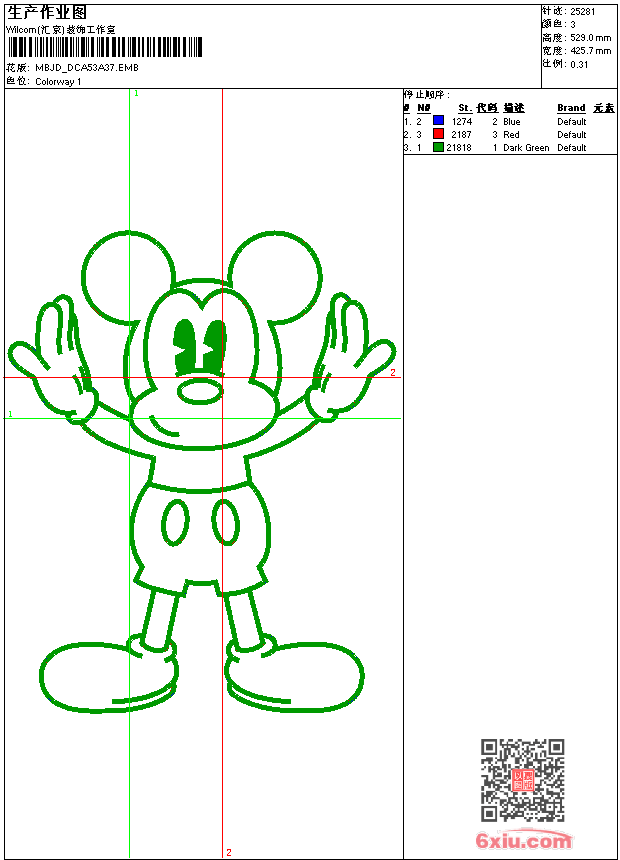This screenshot has width=620, height=860.
Task: Click the file name 'MBJD_DCA53A37.EMB'
Action: tap(87, 68)
